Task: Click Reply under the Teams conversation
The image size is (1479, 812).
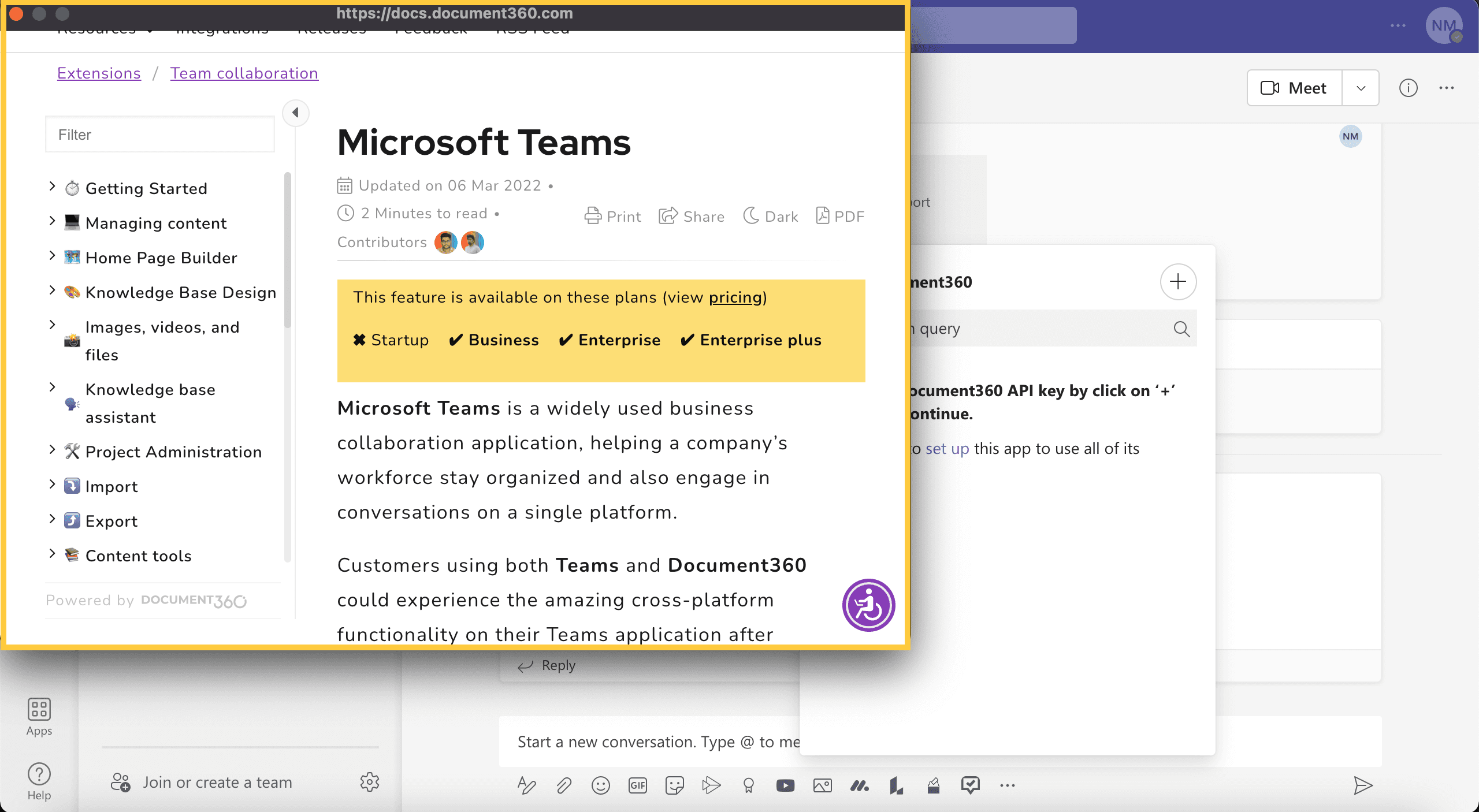Action: coord(547,665)
